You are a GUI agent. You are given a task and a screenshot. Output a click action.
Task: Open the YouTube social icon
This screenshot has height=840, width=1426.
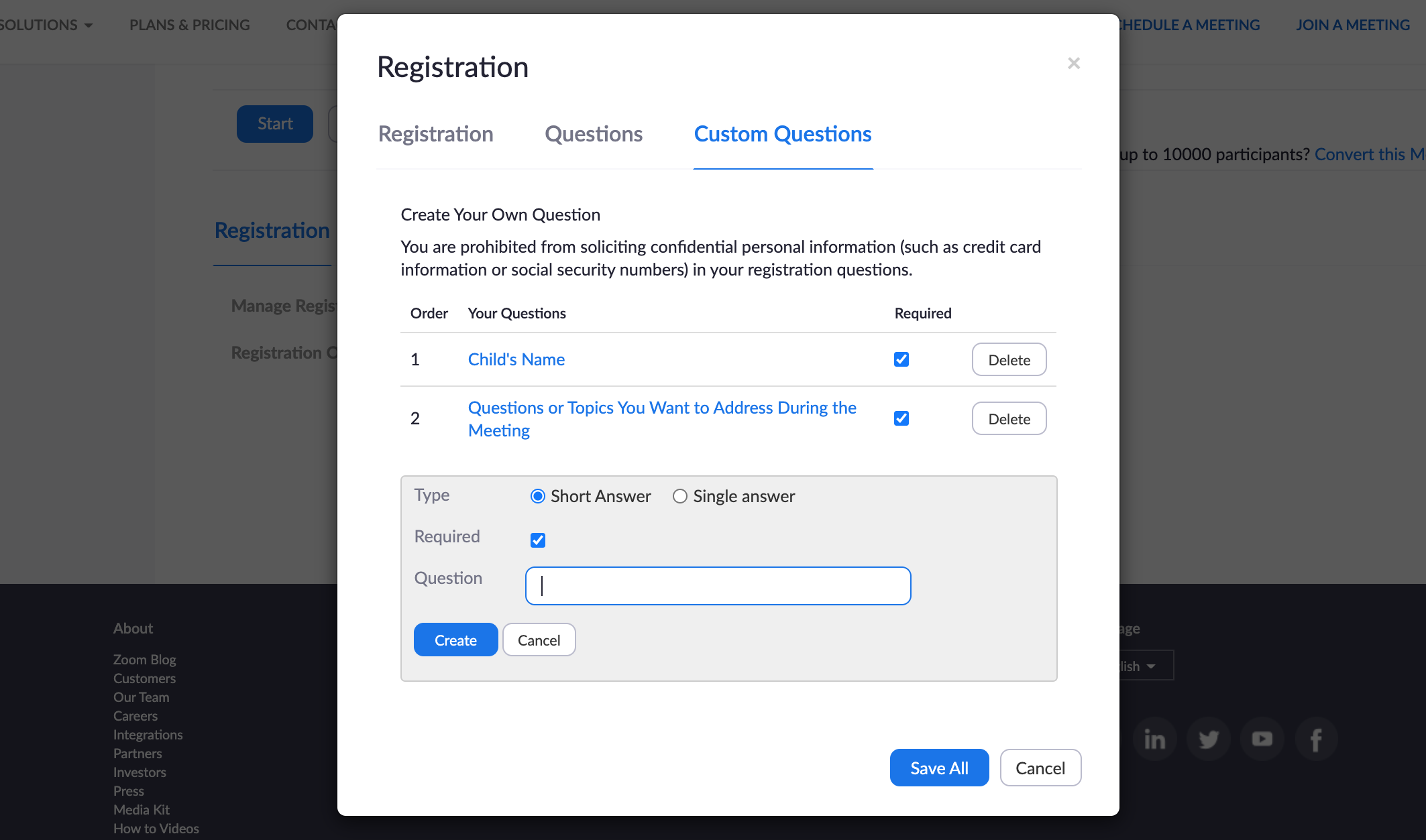point(1262,739)
